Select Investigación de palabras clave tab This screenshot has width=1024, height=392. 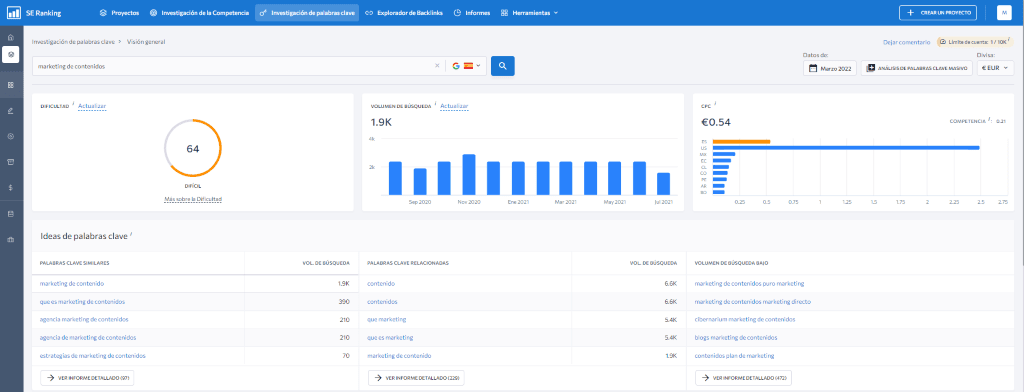(307, 12)
